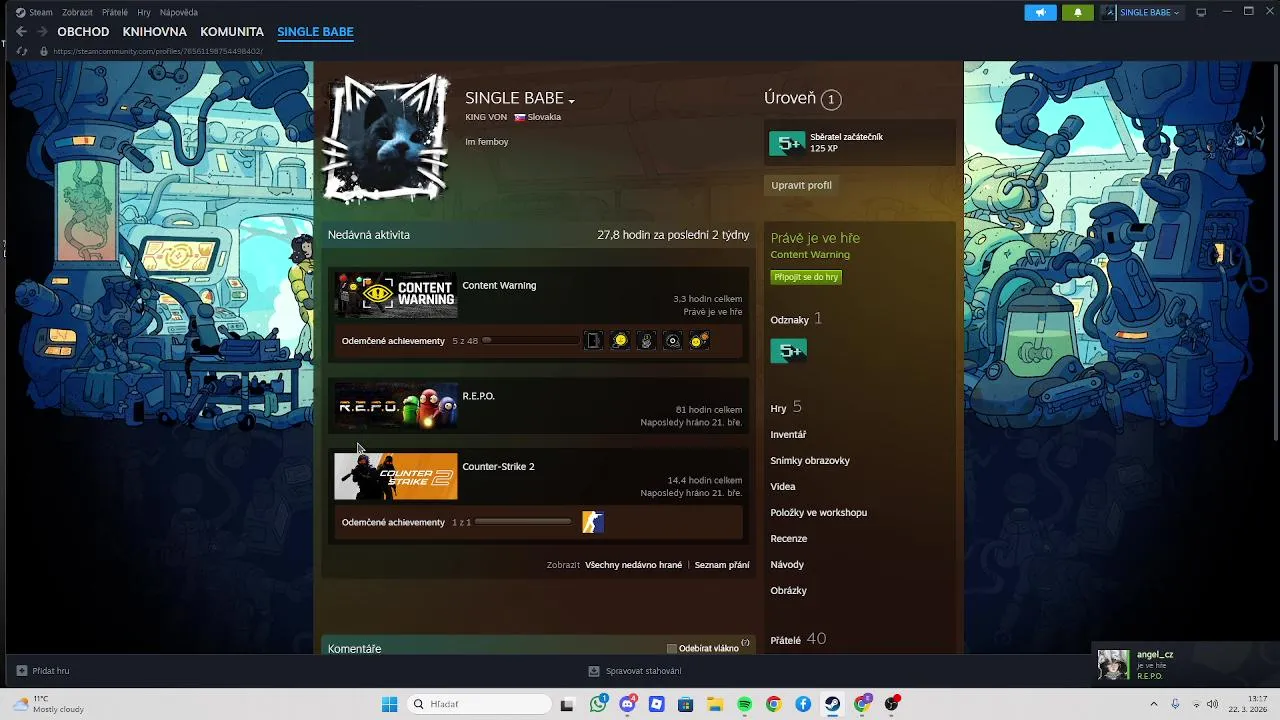Open File Explorer from the taskbar
The height and width of the screenshot is (720, 1280).
click(715, 704)
